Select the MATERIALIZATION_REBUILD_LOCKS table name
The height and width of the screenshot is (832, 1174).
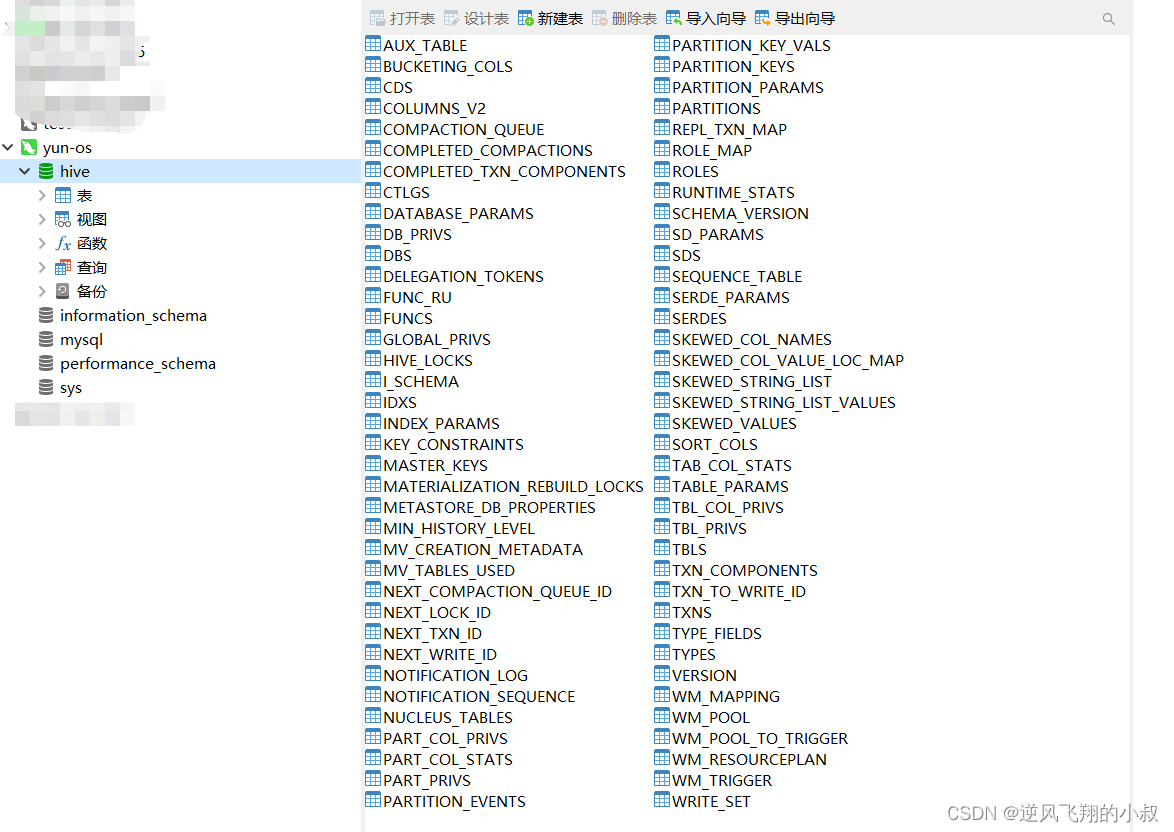point(514,486)
